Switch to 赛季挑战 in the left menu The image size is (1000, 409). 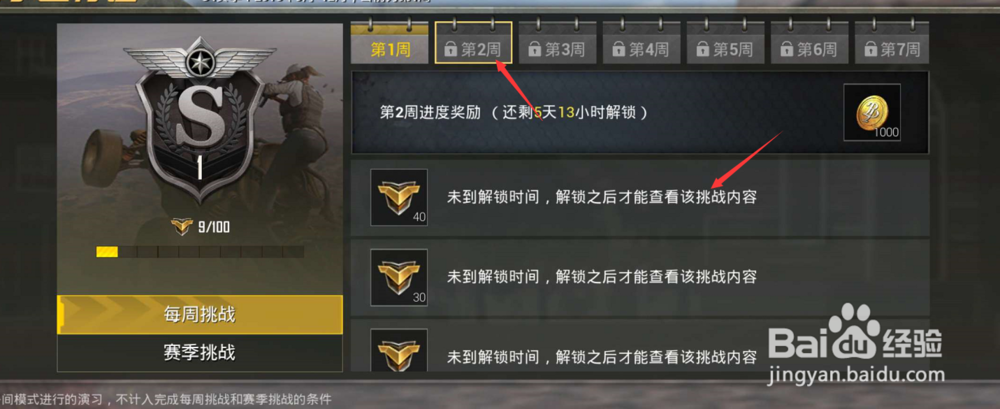pyautogui.click(x=200, y=352)
